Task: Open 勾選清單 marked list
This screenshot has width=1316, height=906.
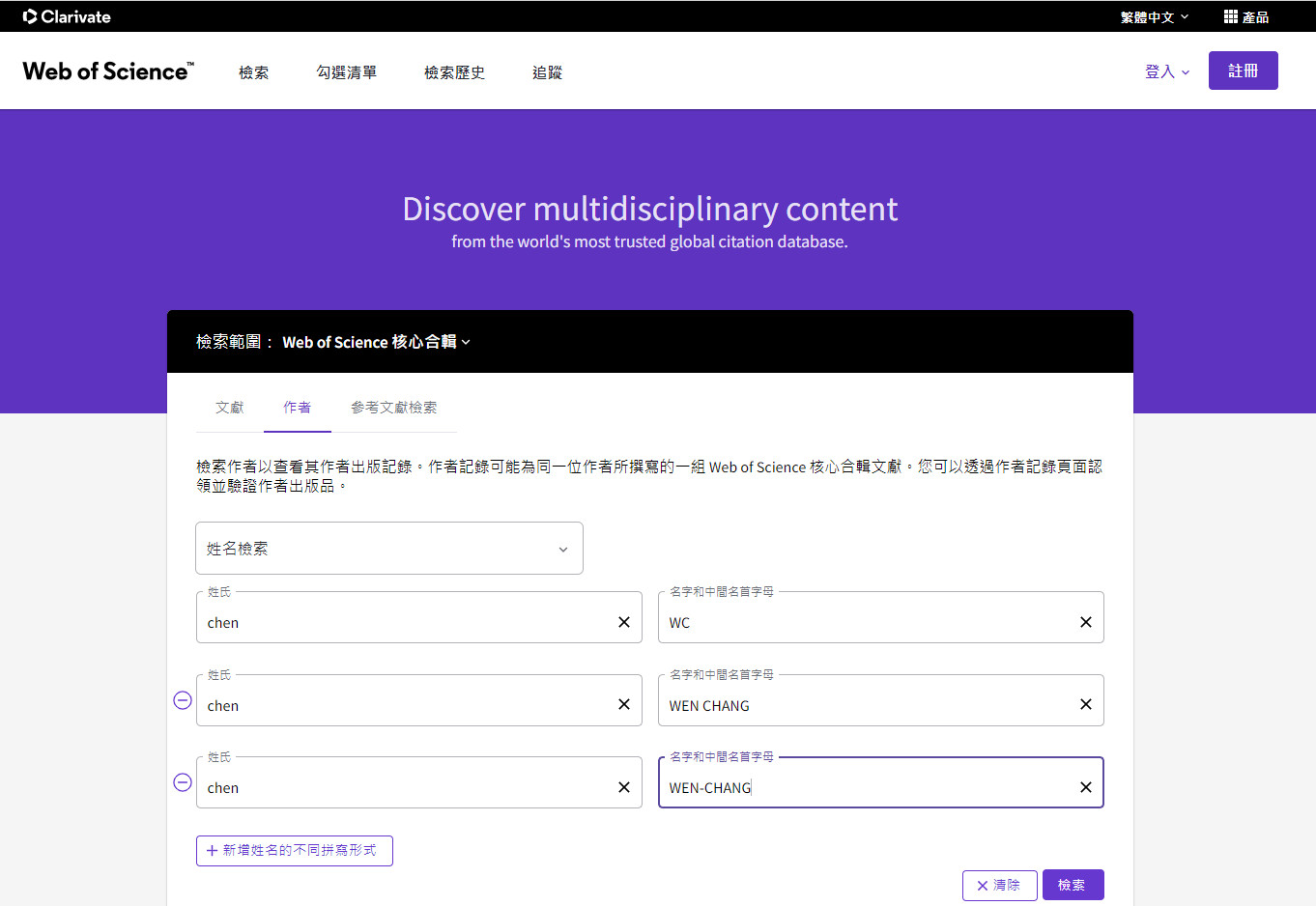Action: click(347, 72)
